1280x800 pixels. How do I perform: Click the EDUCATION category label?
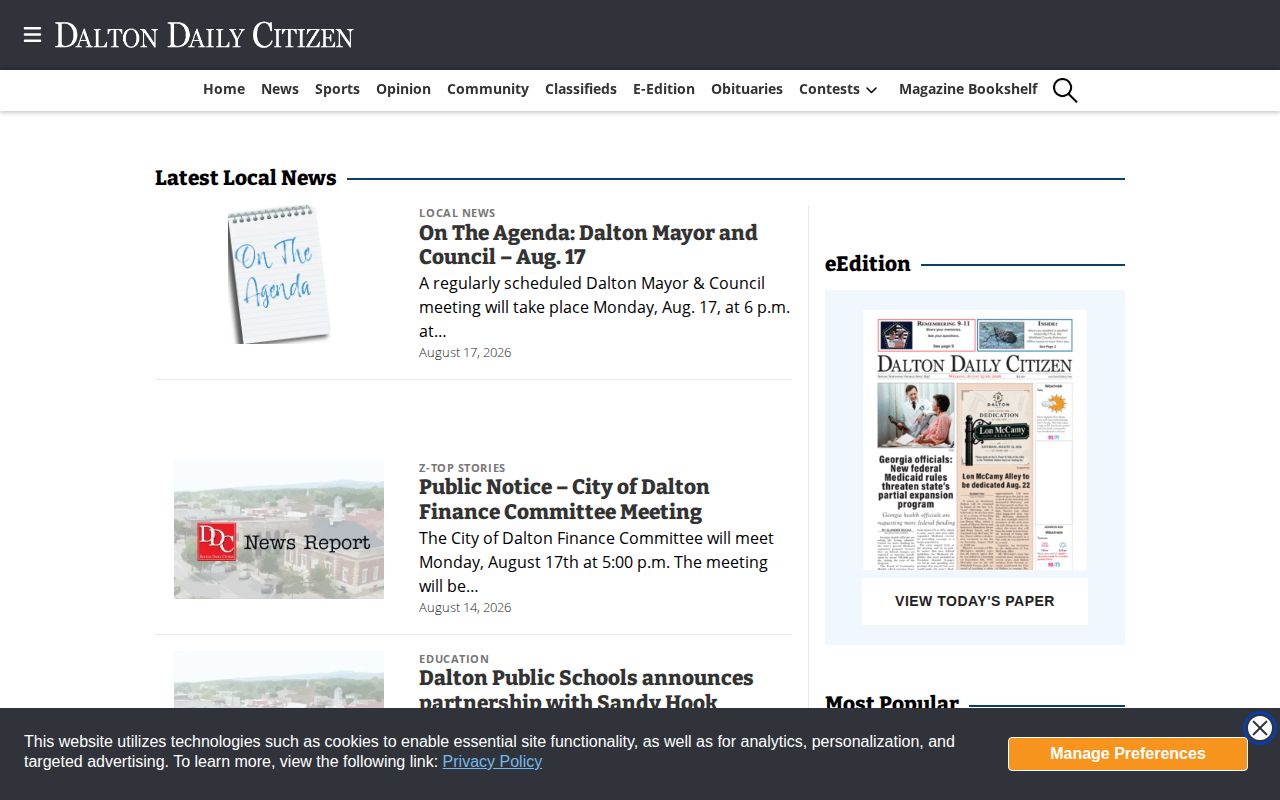[x=454, y=659]
